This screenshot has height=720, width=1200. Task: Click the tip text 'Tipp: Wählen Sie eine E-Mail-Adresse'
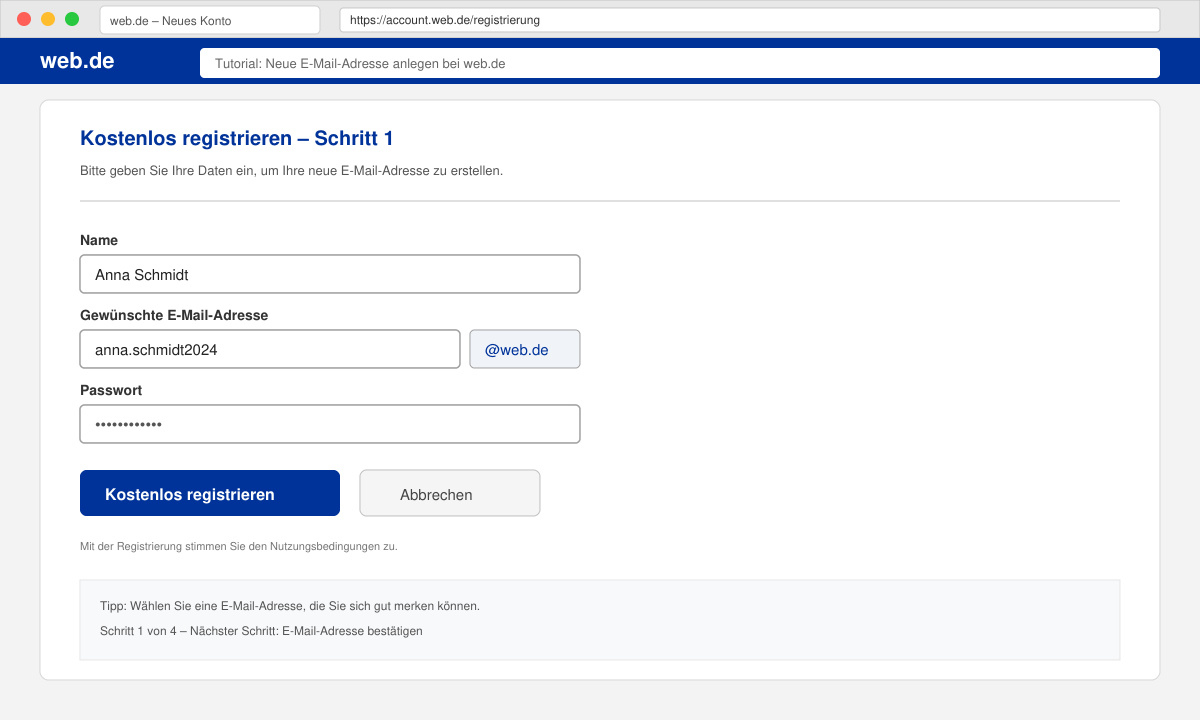(x=290, y=606)
